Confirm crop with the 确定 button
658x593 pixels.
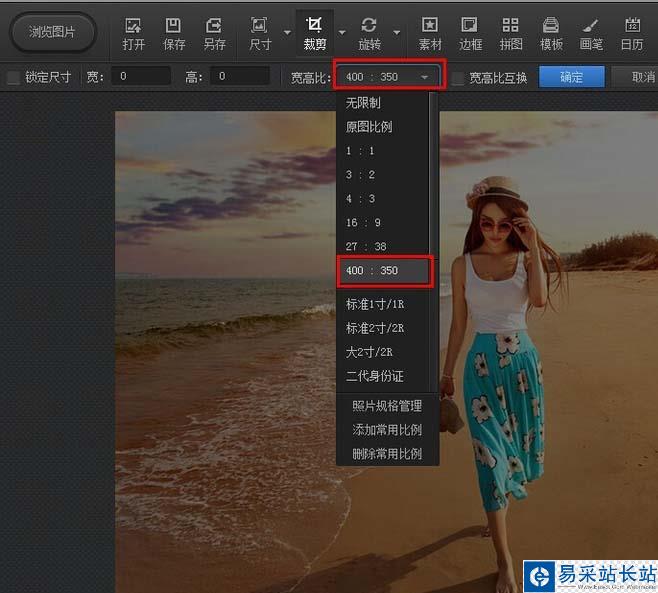[572, 77]
